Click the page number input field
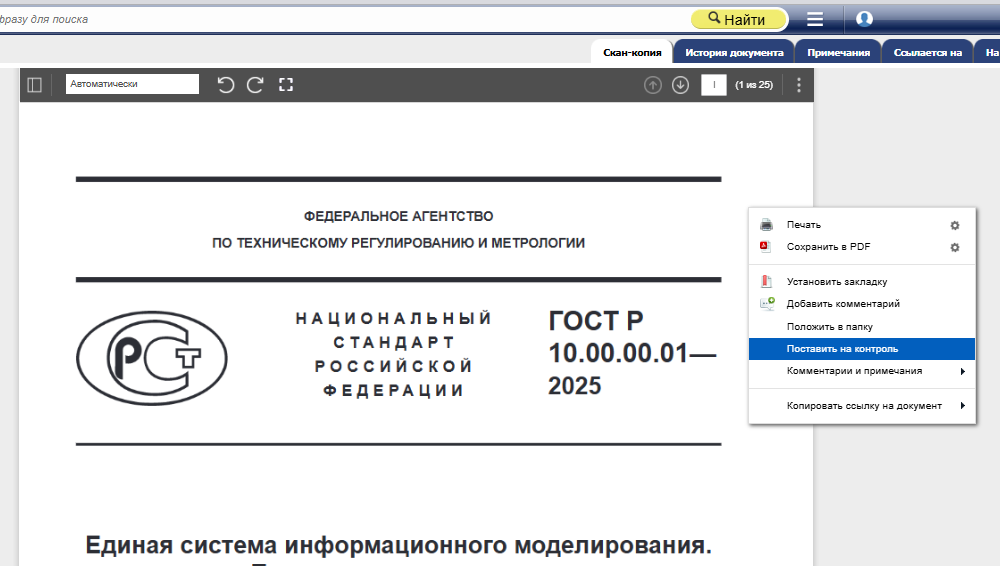The width and height of the screenshot is (1000, 566). (x=714, y=85)
